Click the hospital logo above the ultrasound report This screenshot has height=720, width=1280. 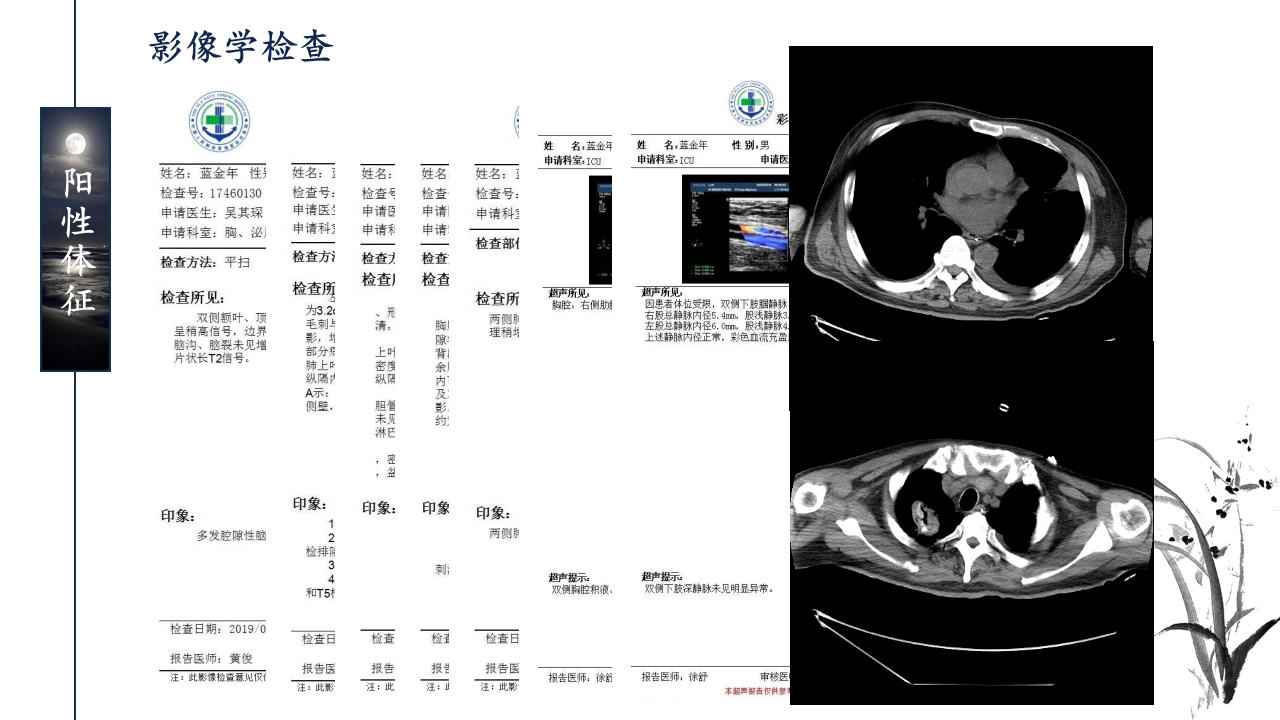[x=750, y=105]
